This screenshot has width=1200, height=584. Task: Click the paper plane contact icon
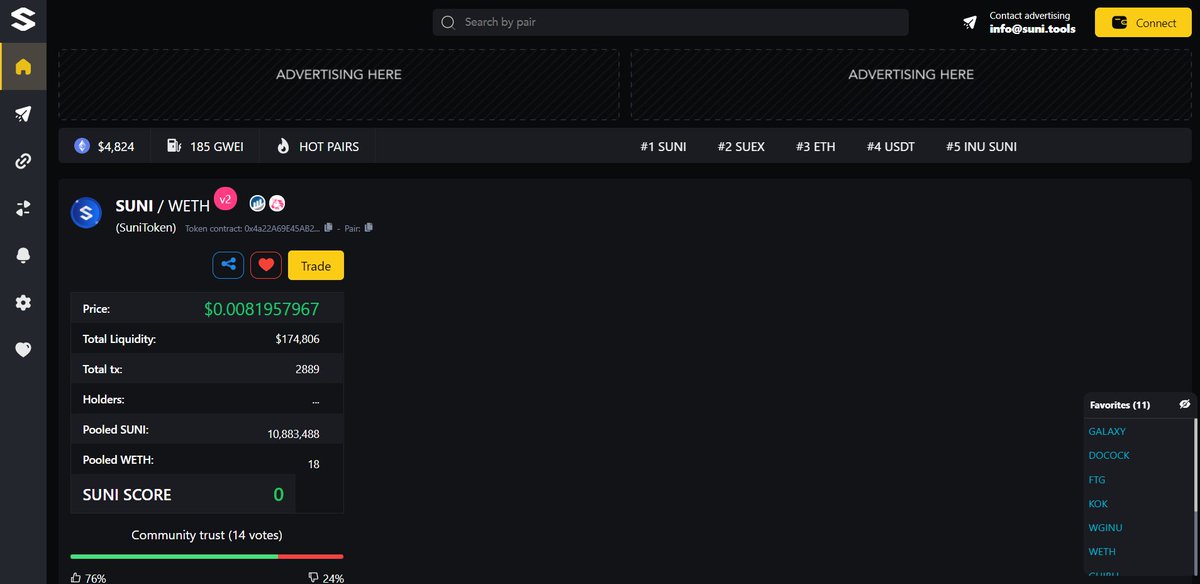click(x=970, y=22)
